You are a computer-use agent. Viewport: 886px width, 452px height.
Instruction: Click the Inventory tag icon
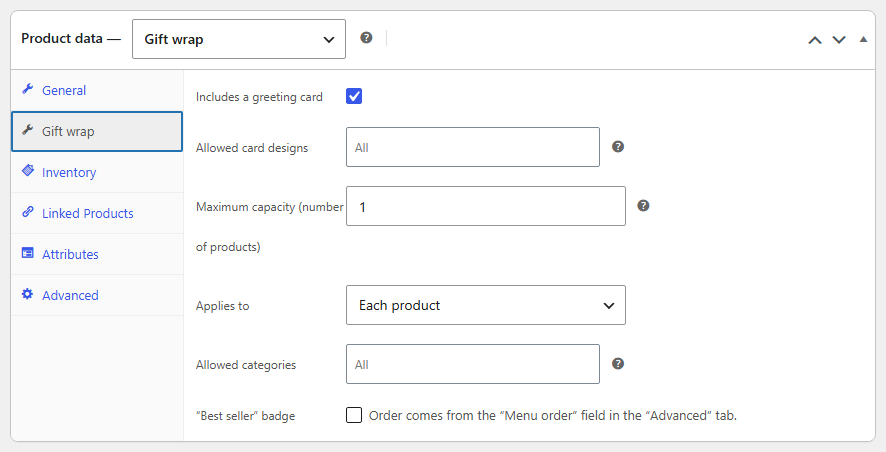pyautogui.click(x=27, y=171)
